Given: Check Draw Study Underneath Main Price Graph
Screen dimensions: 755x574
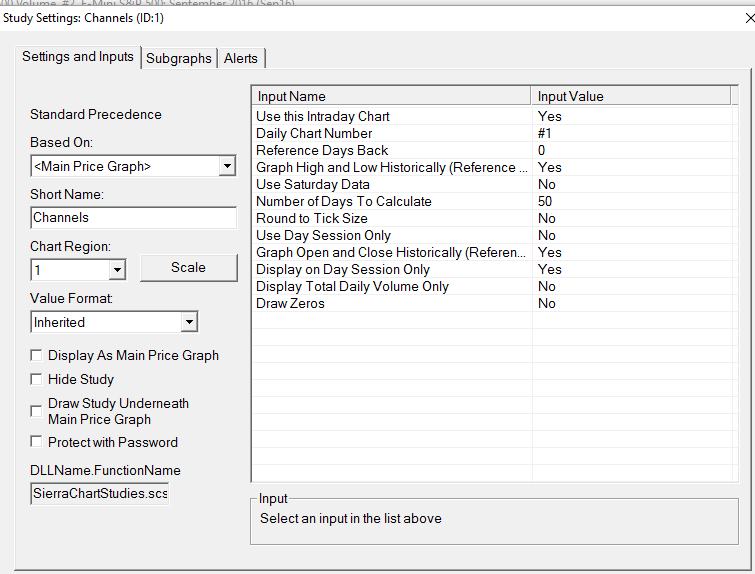Looking at the screenshot, I should tap(37, 411).
